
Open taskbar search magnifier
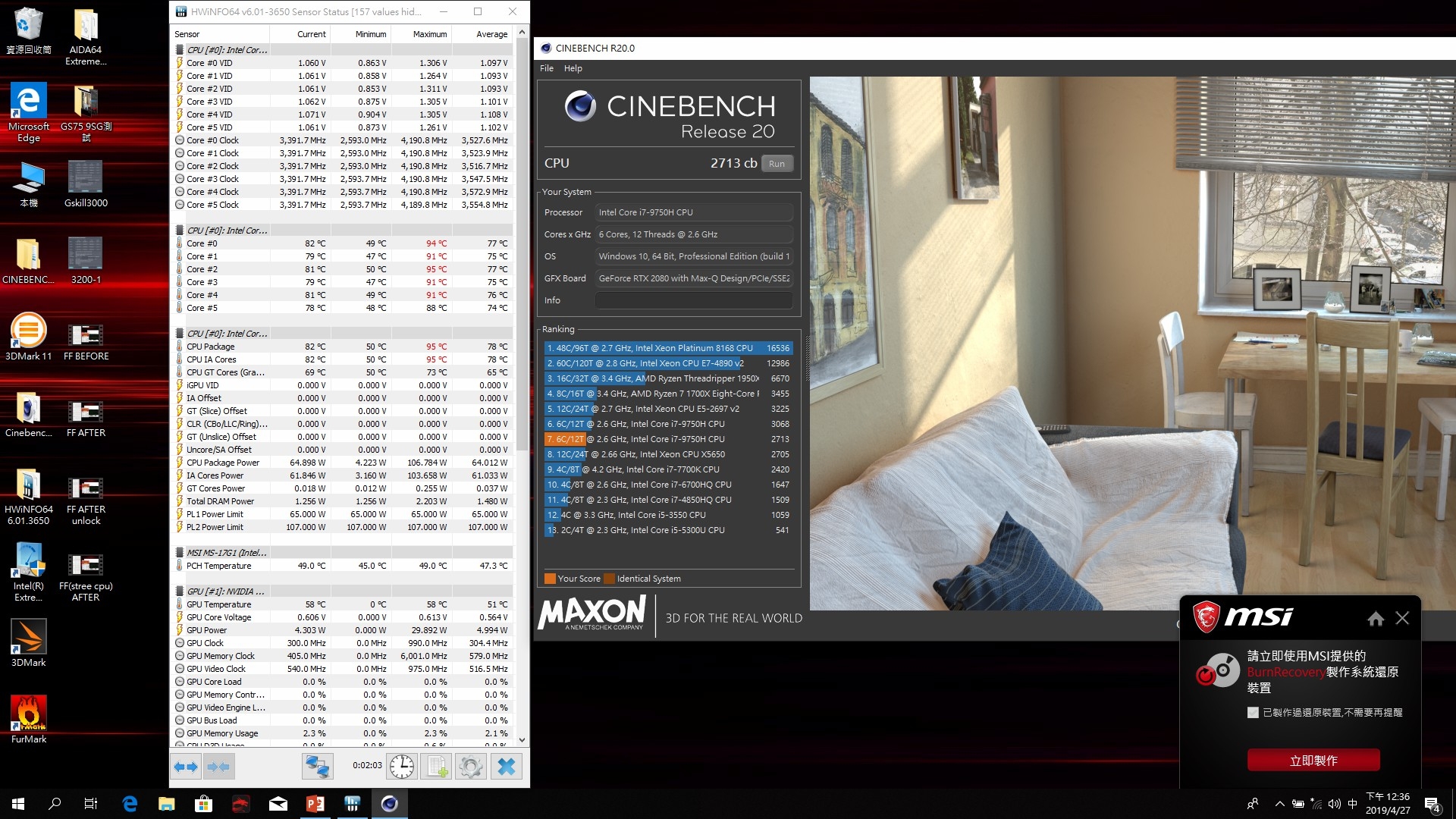point(55,804)
